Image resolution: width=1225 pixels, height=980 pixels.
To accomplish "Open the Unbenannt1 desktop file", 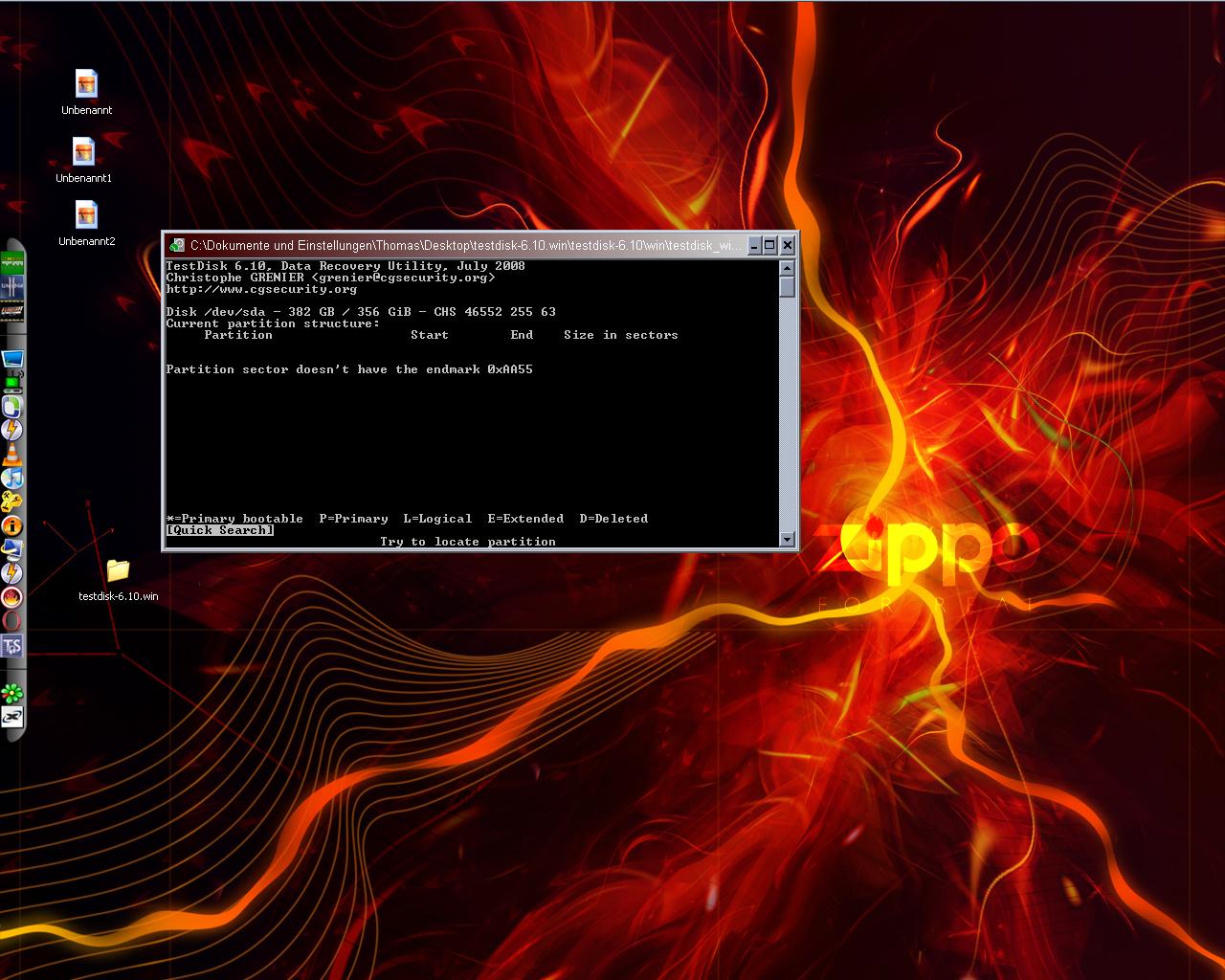I will click(84, 160).
